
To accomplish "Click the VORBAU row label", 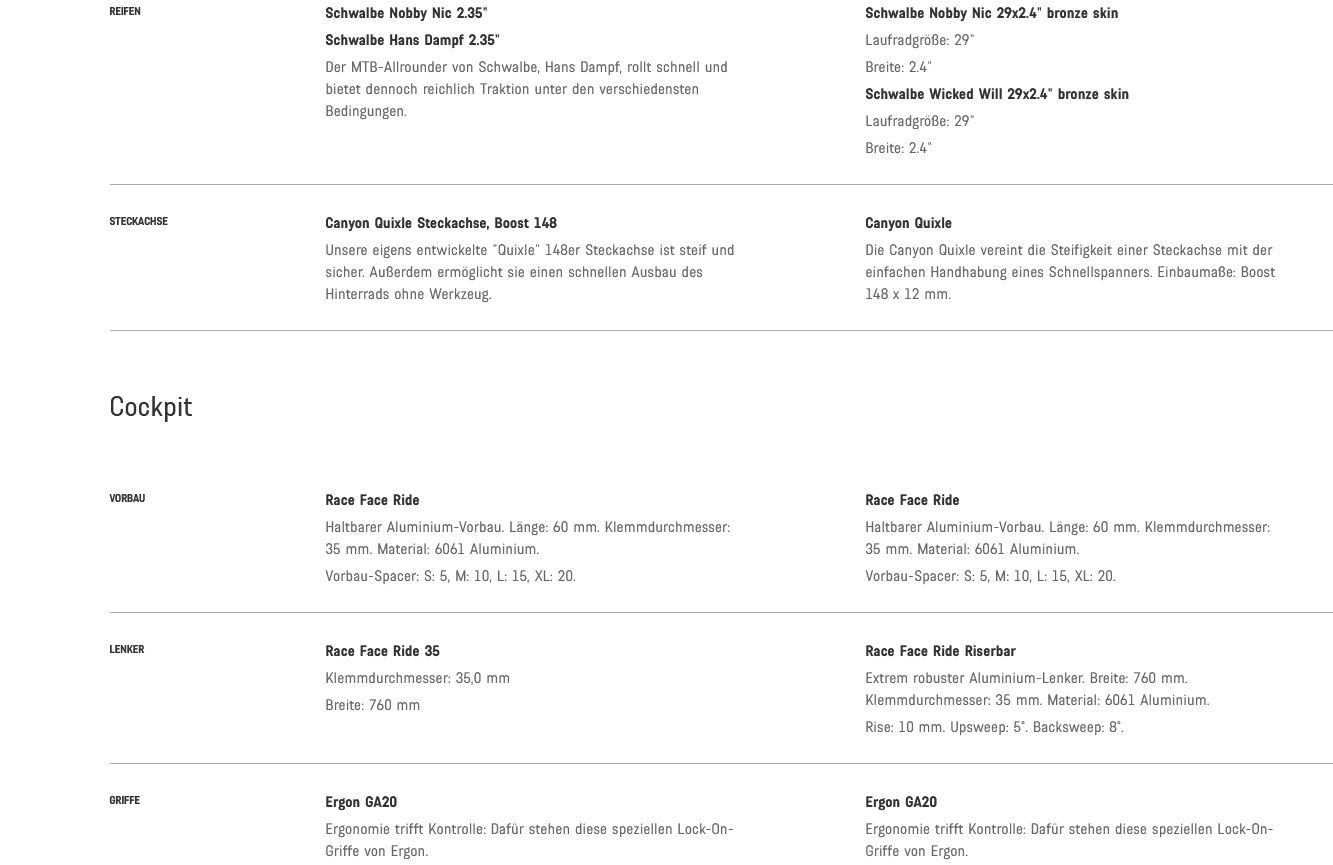I will coord(127,499).
